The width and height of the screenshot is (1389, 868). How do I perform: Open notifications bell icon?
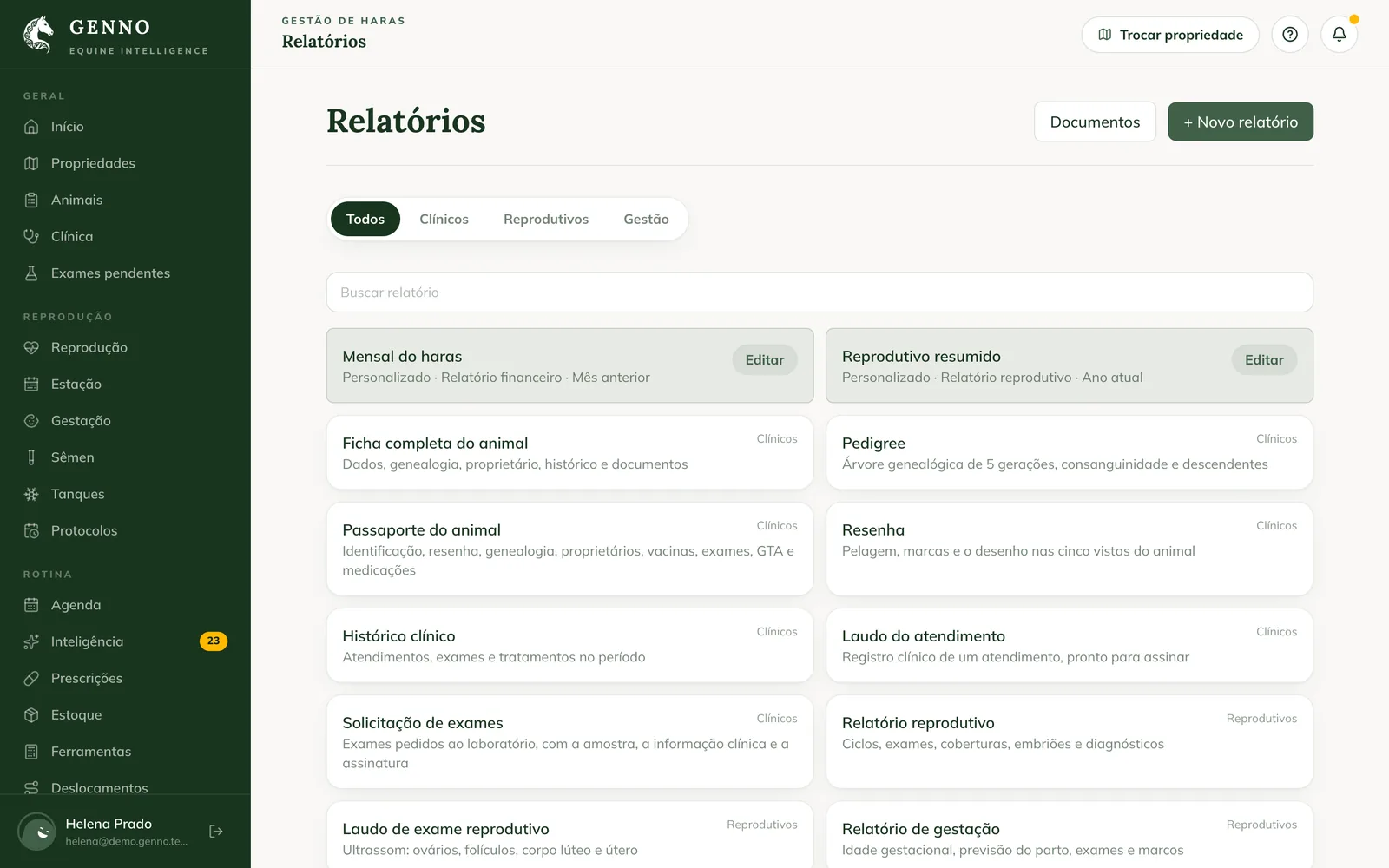[x=1340, y=35]
